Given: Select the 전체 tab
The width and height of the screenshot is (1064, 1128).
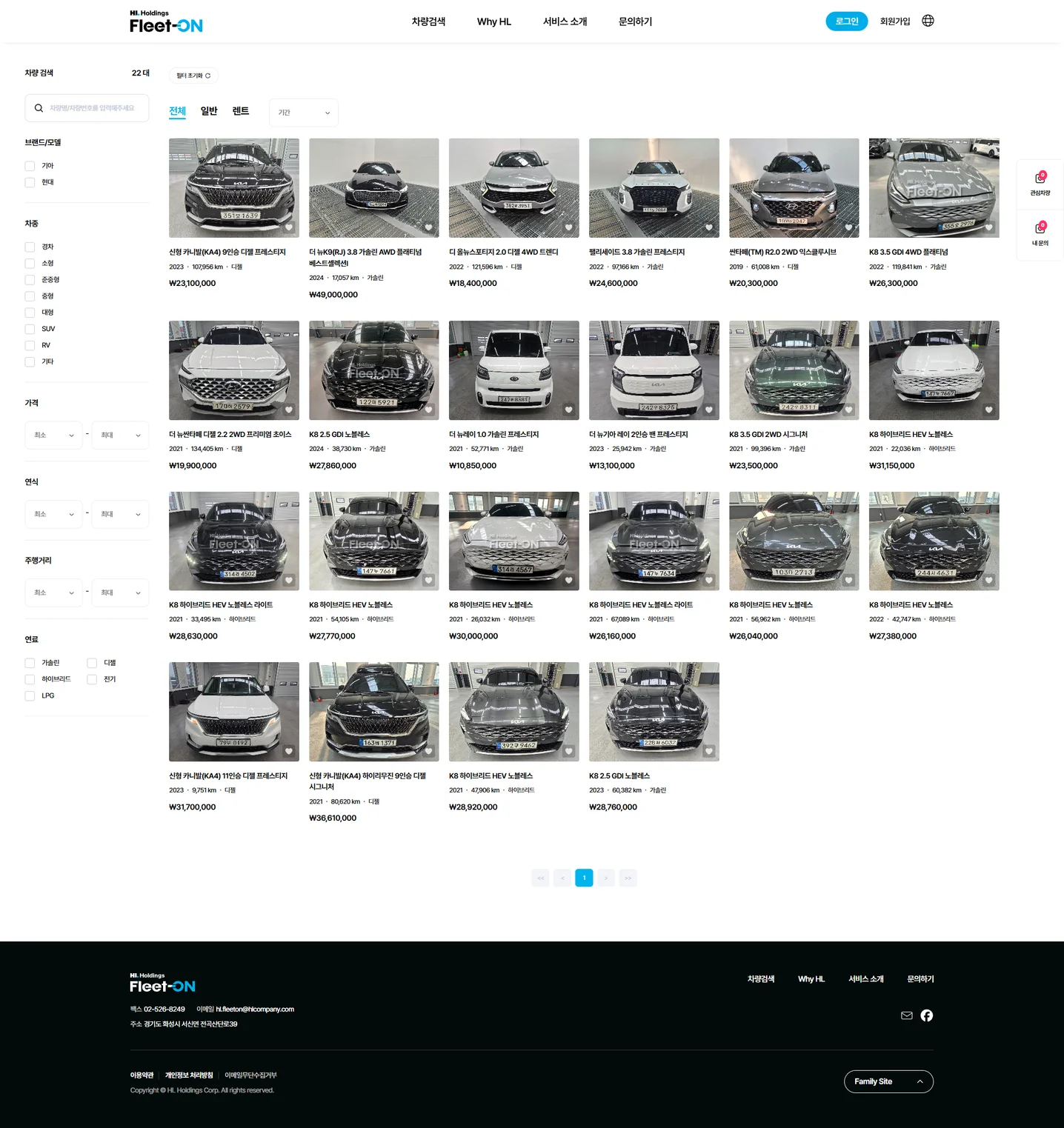Looking at the screenshot, I should [177, 111].
